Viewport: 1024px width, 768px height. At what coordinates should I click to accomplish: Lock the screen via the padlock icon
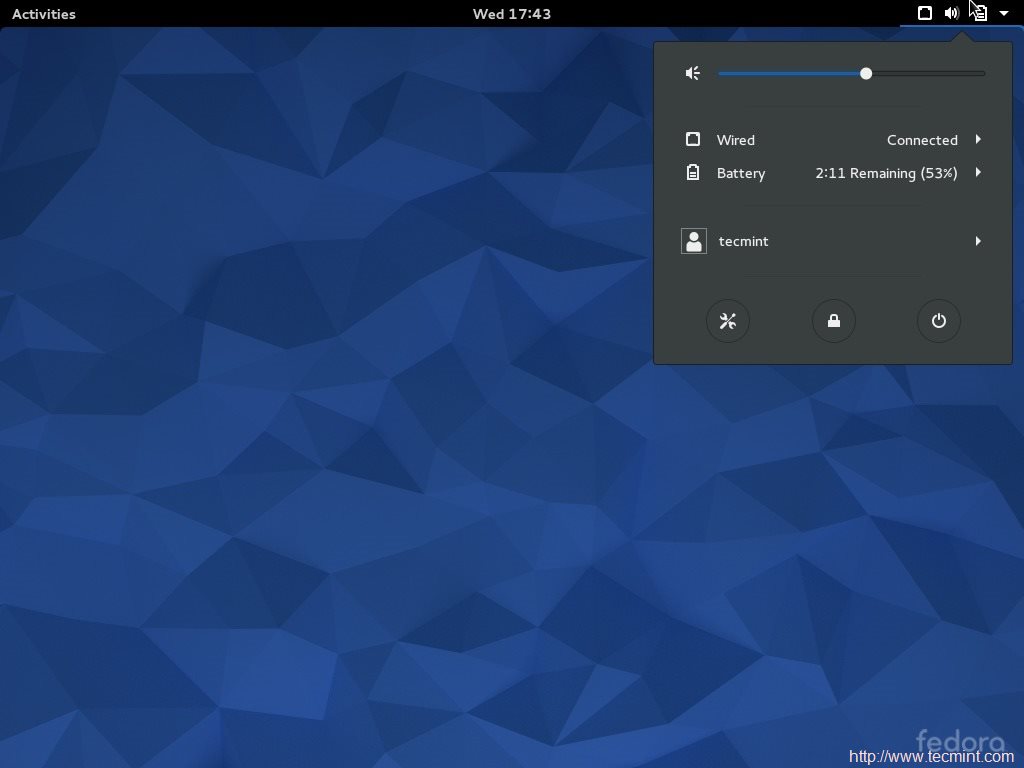(833, 321)
